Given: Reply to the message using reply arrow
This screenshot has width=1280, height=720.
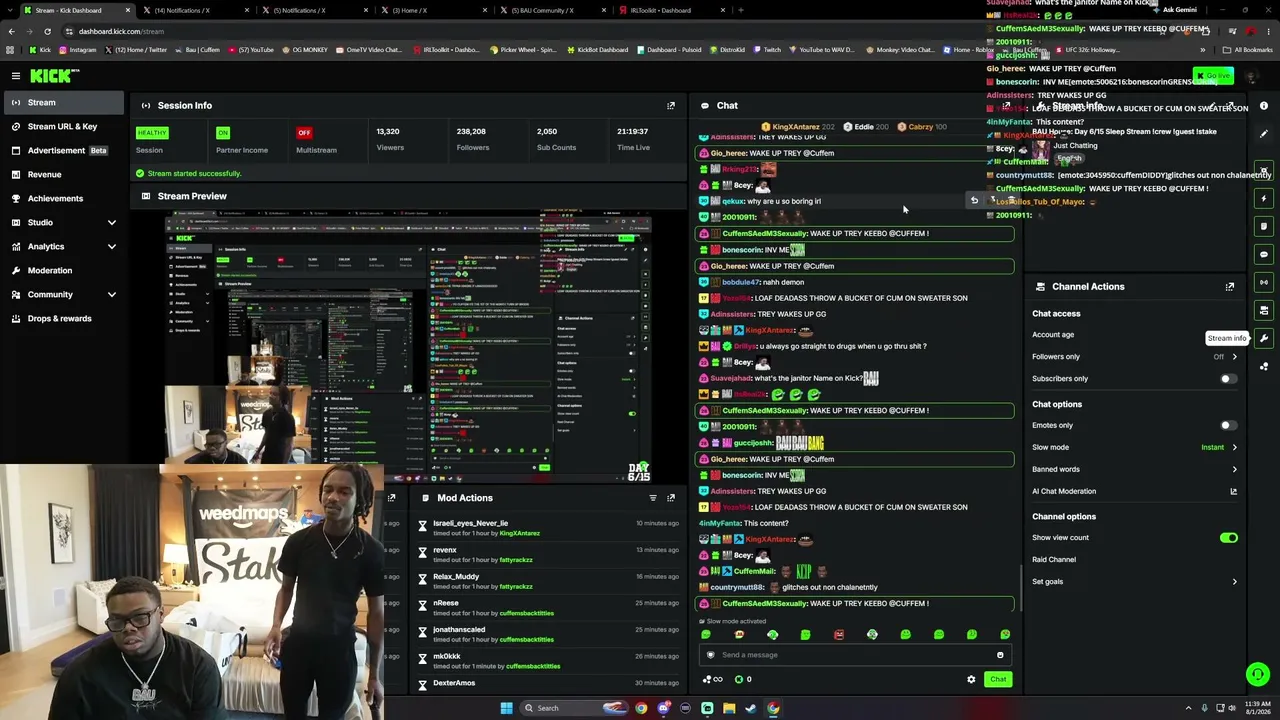Looking at the screenshot, I should coord(974,200).
